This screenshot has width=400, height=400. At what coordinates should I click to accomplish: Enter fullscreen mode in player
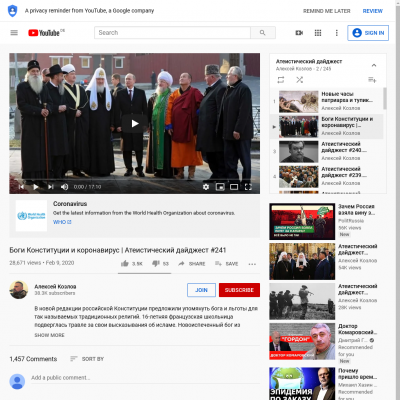(x=248, y=187)
